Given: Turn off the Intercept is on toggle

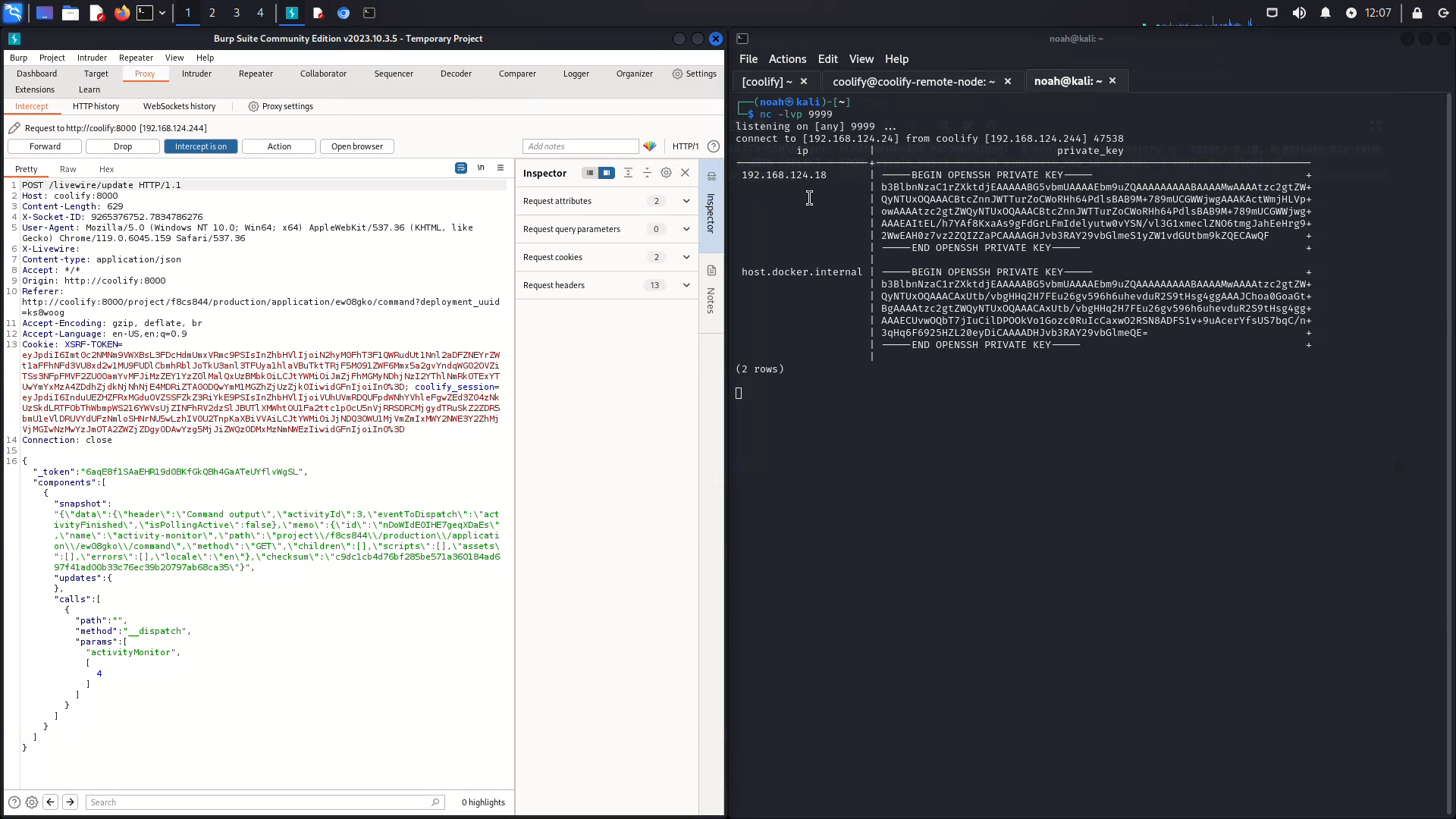Looking at the screenshot, I should click(x=201, y=146).
